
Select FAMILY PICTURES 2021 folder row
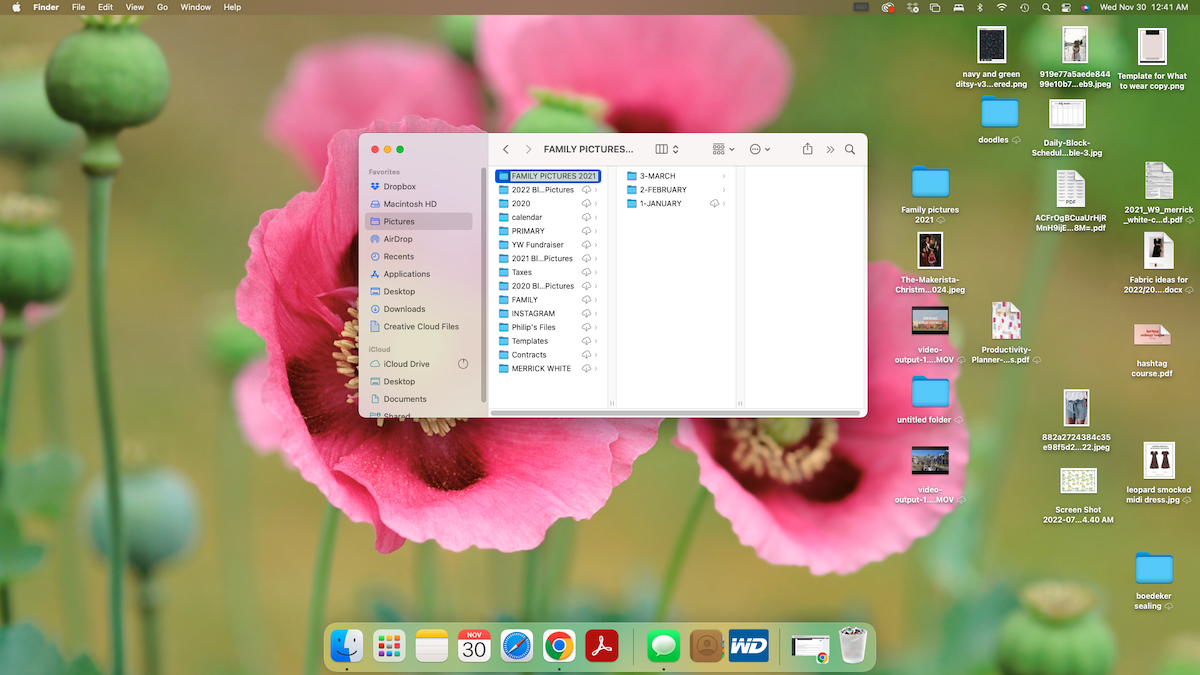point(548,176)
